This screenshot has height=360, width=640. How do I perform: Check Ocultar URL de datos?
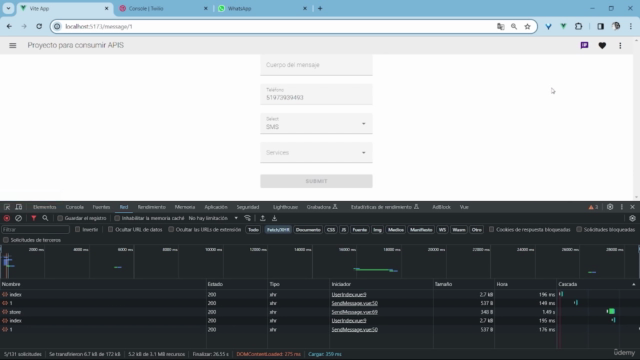[111, 229]
